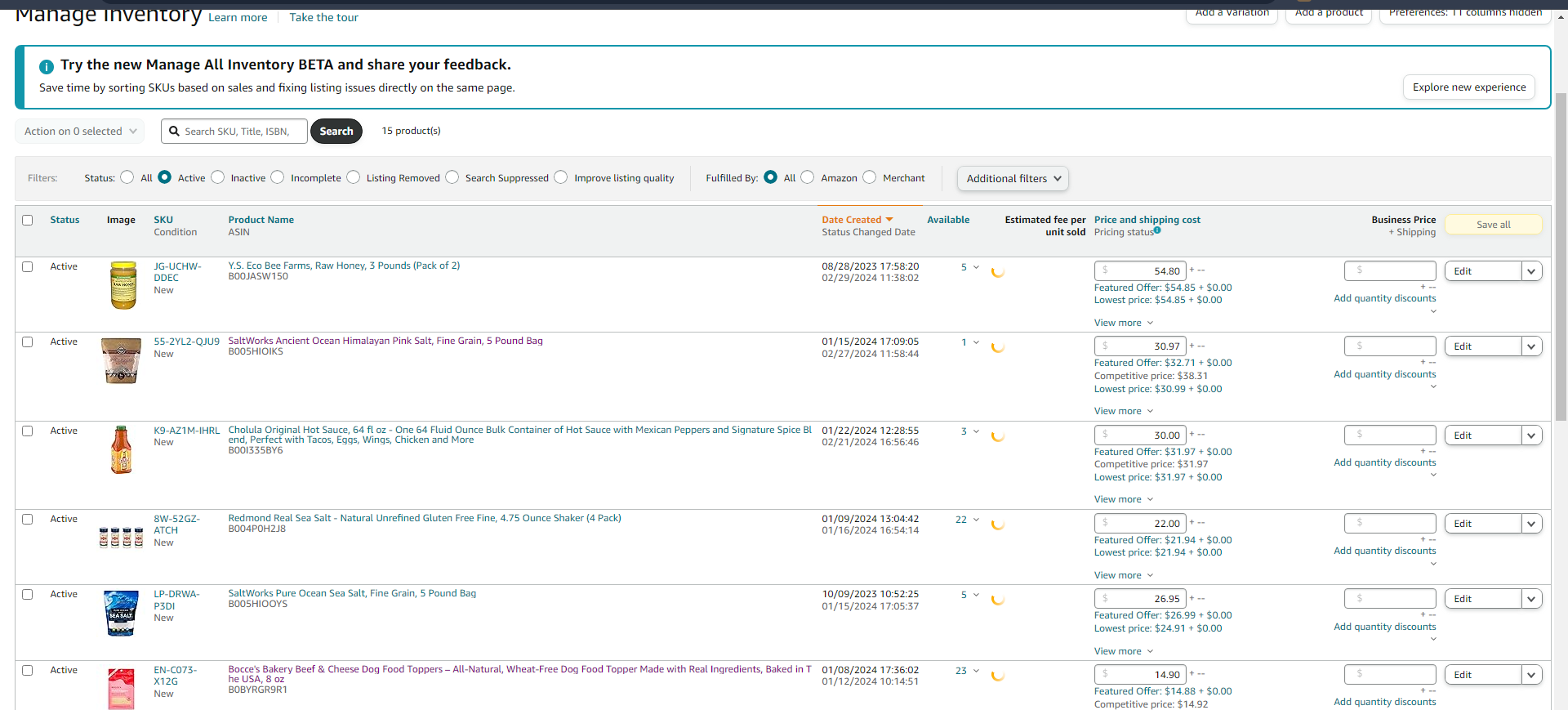This screenshot has width=1568, height=710.
Task: Click the fee loading spinner for Raw Honey
Action: click(x=997, y=272)
